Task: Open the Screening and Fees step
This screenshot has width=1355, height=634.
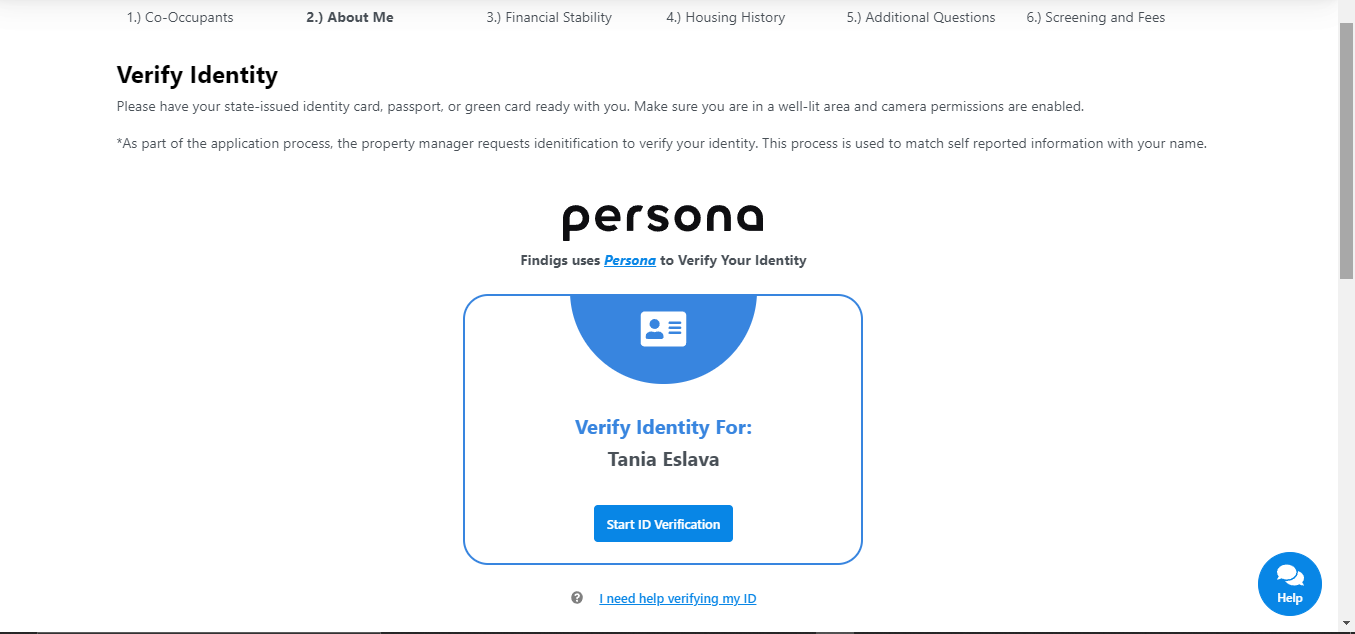Action: click(1096, 17)
